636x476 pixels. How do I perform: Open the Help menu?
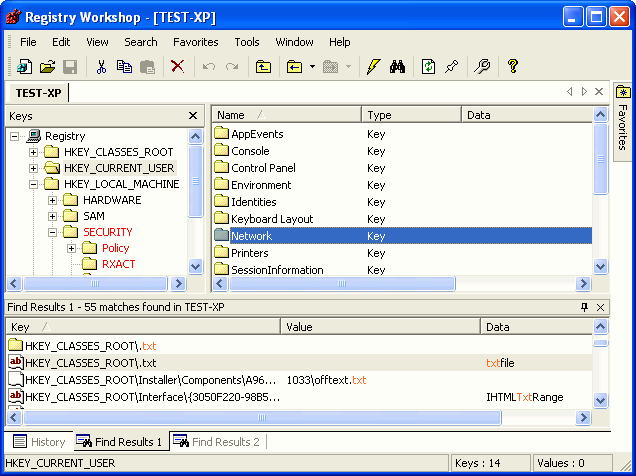339,42
